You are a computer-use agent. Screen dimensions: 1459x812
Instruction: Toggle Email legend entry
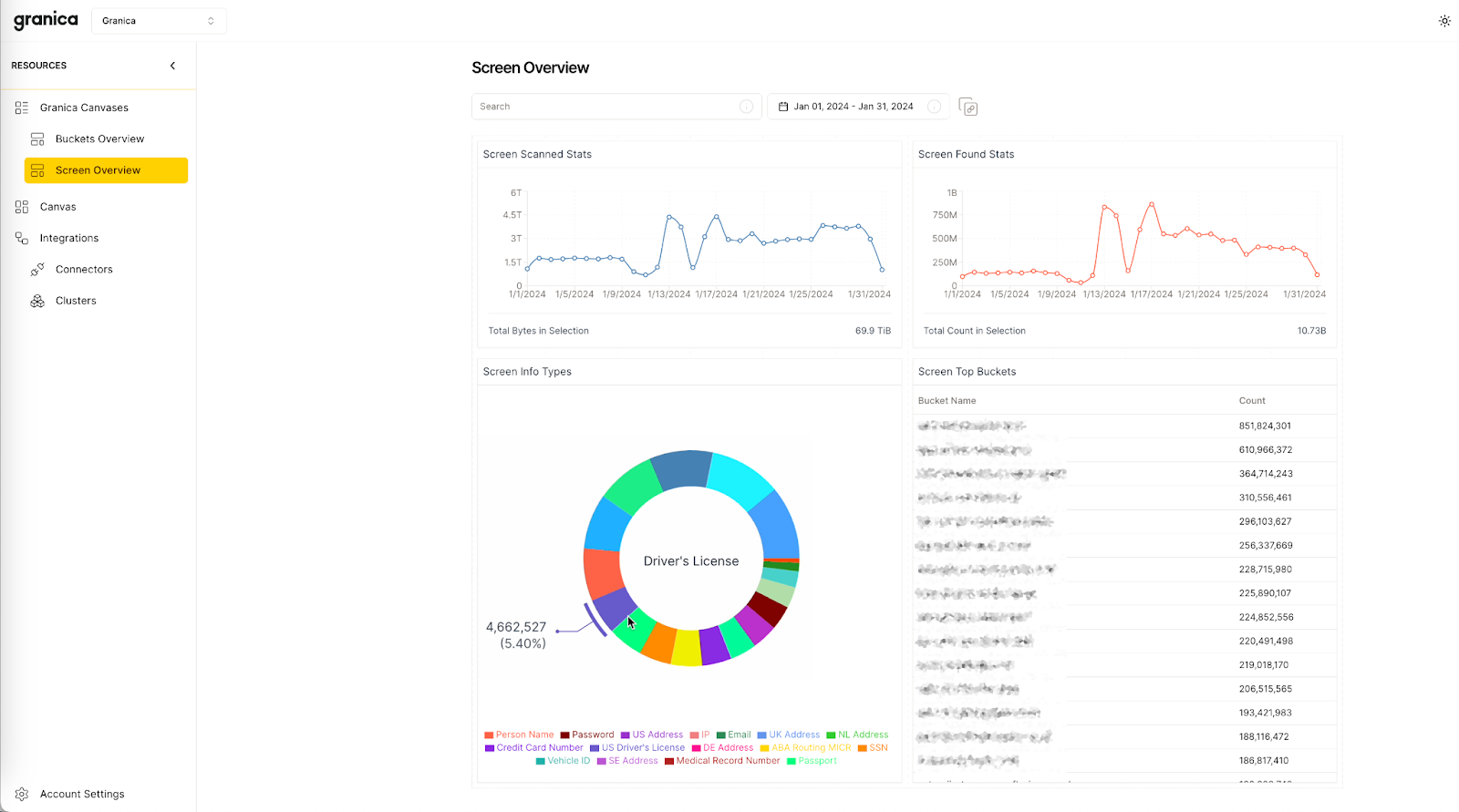[x=734, y=735]
